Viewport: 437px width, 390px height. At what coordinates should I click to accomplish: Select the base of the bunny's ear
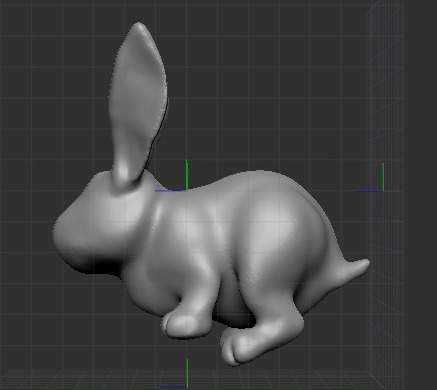pos(126,178)
